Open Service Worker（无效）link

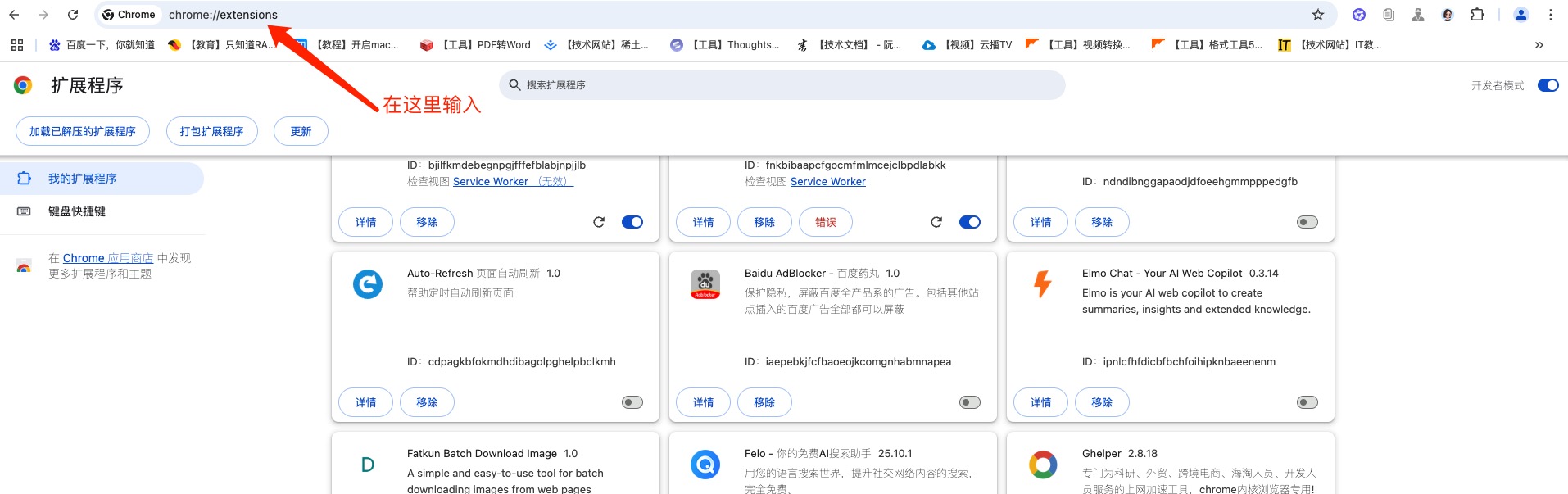(513, 182)
